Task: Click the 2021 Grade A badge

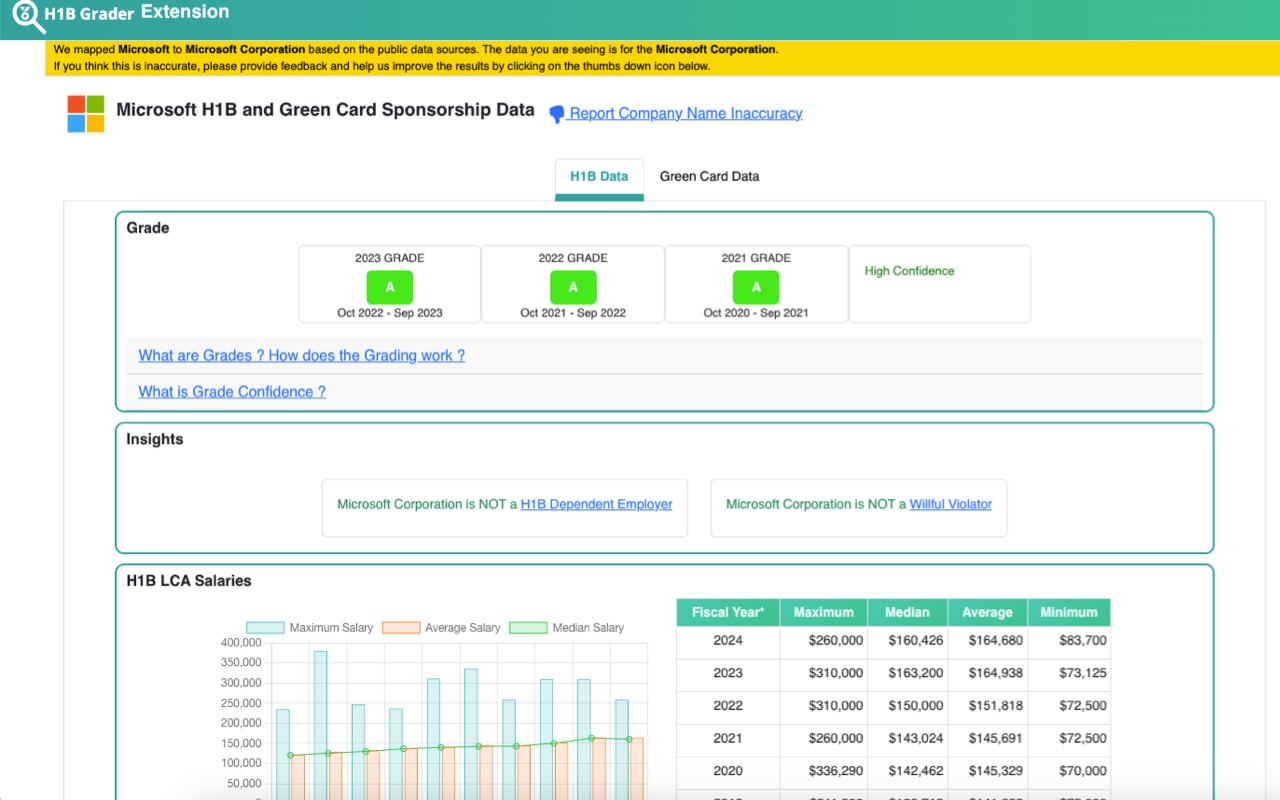Action: [x=756, y=288]
